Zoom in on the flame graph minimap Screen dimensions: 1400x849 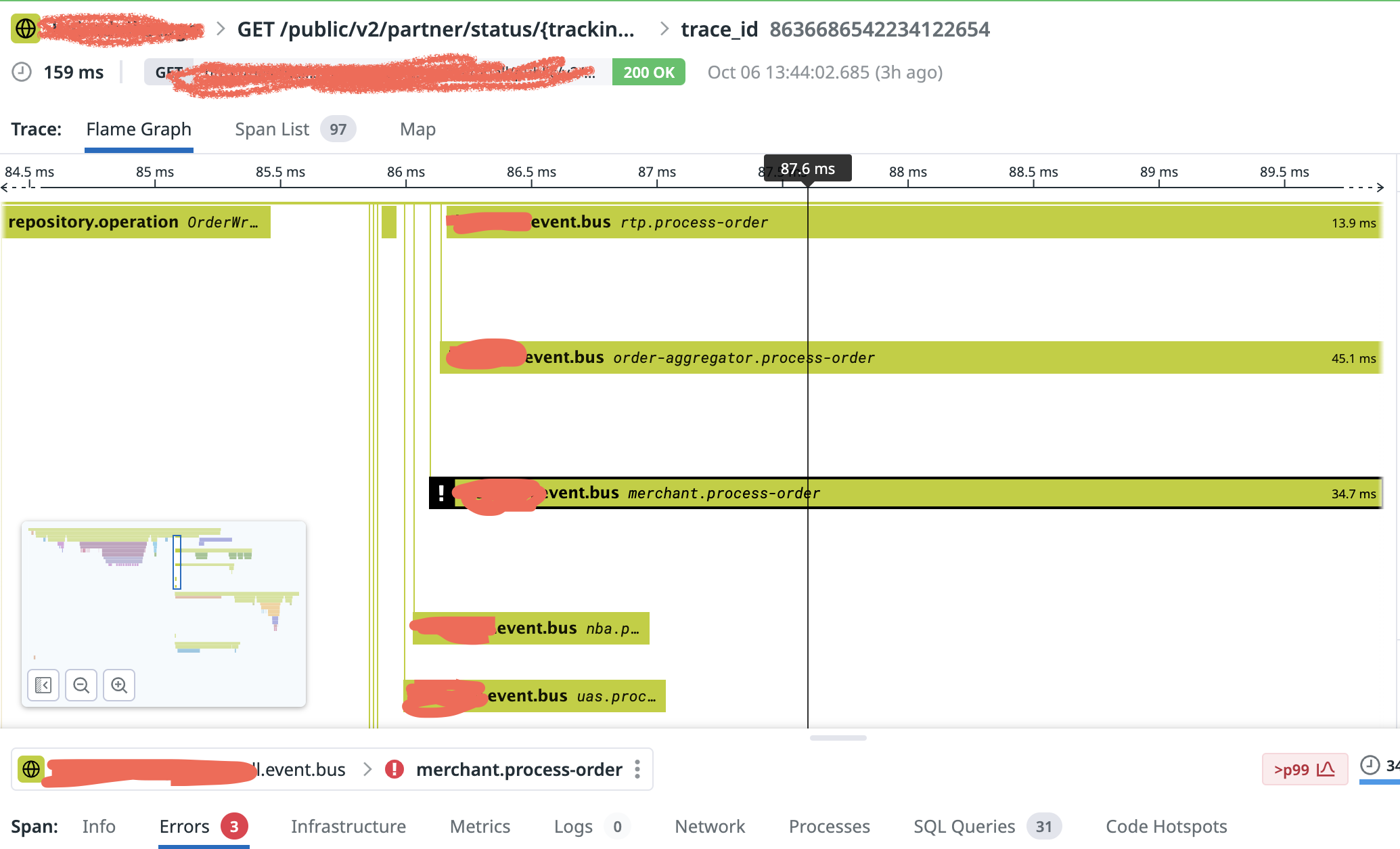pos(119,685)
